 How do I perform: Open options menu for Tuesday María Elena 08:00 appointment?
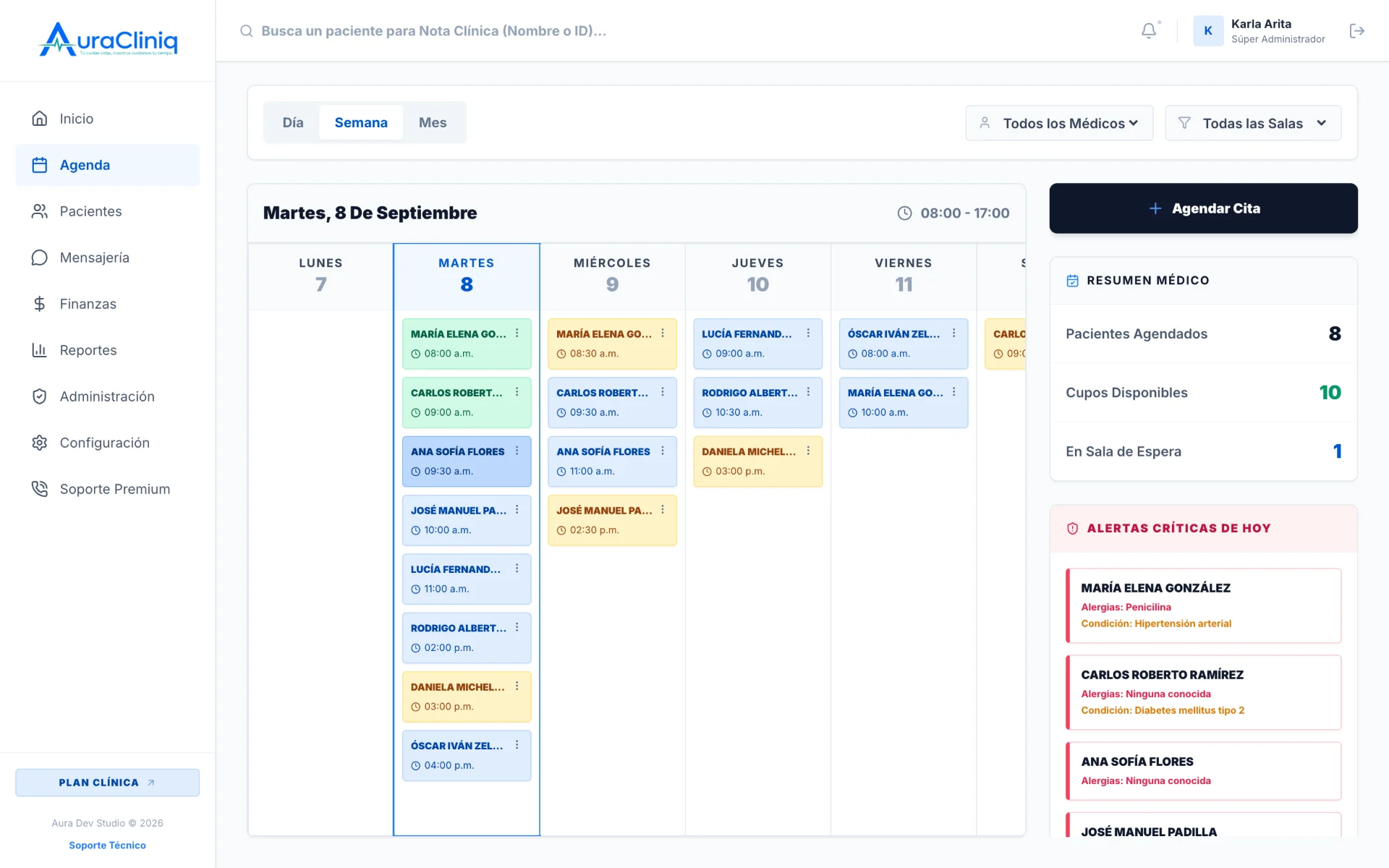[517, 333]
